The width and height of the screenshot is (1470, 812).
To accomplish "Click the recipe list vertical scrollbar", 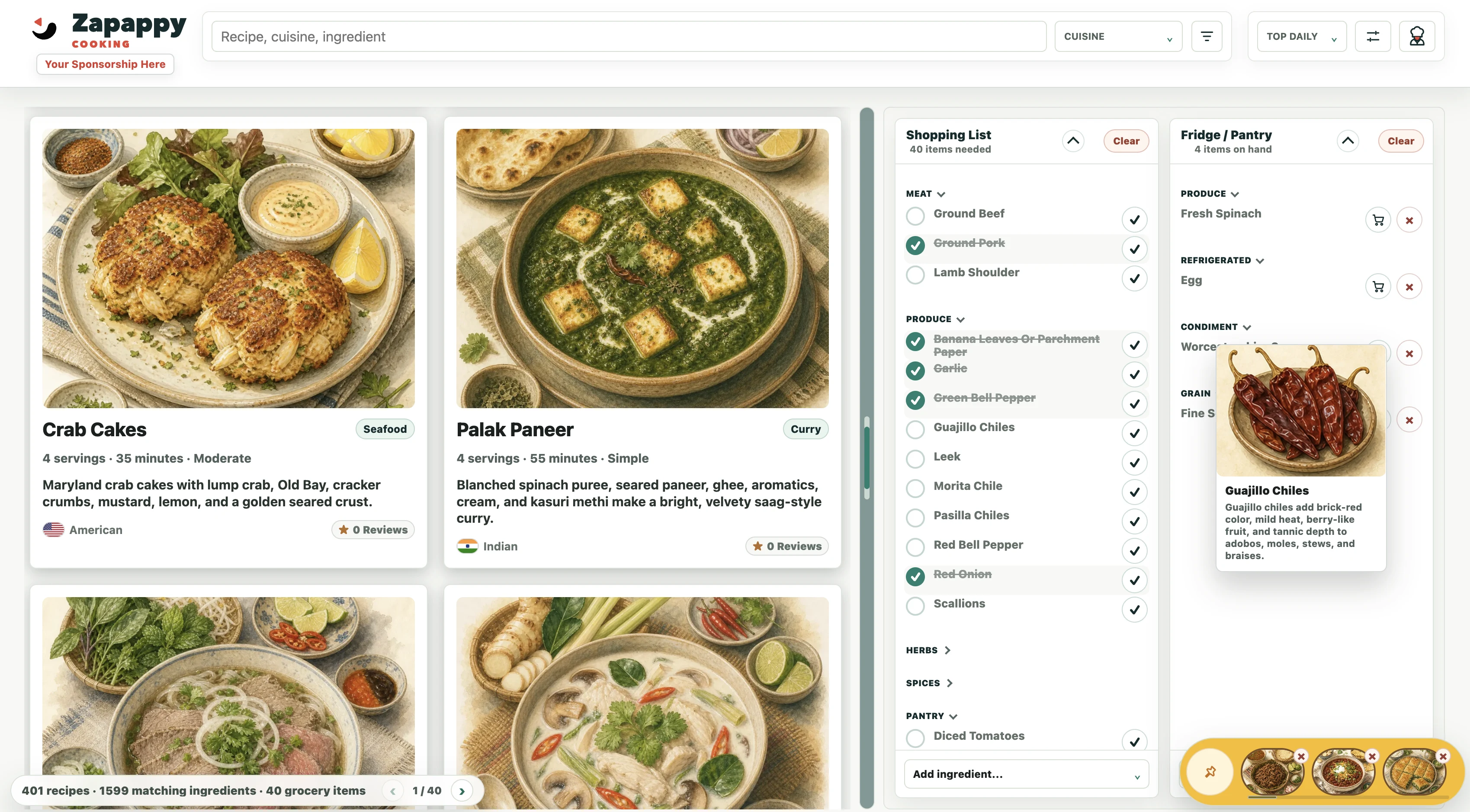I will tap(867, 458).
